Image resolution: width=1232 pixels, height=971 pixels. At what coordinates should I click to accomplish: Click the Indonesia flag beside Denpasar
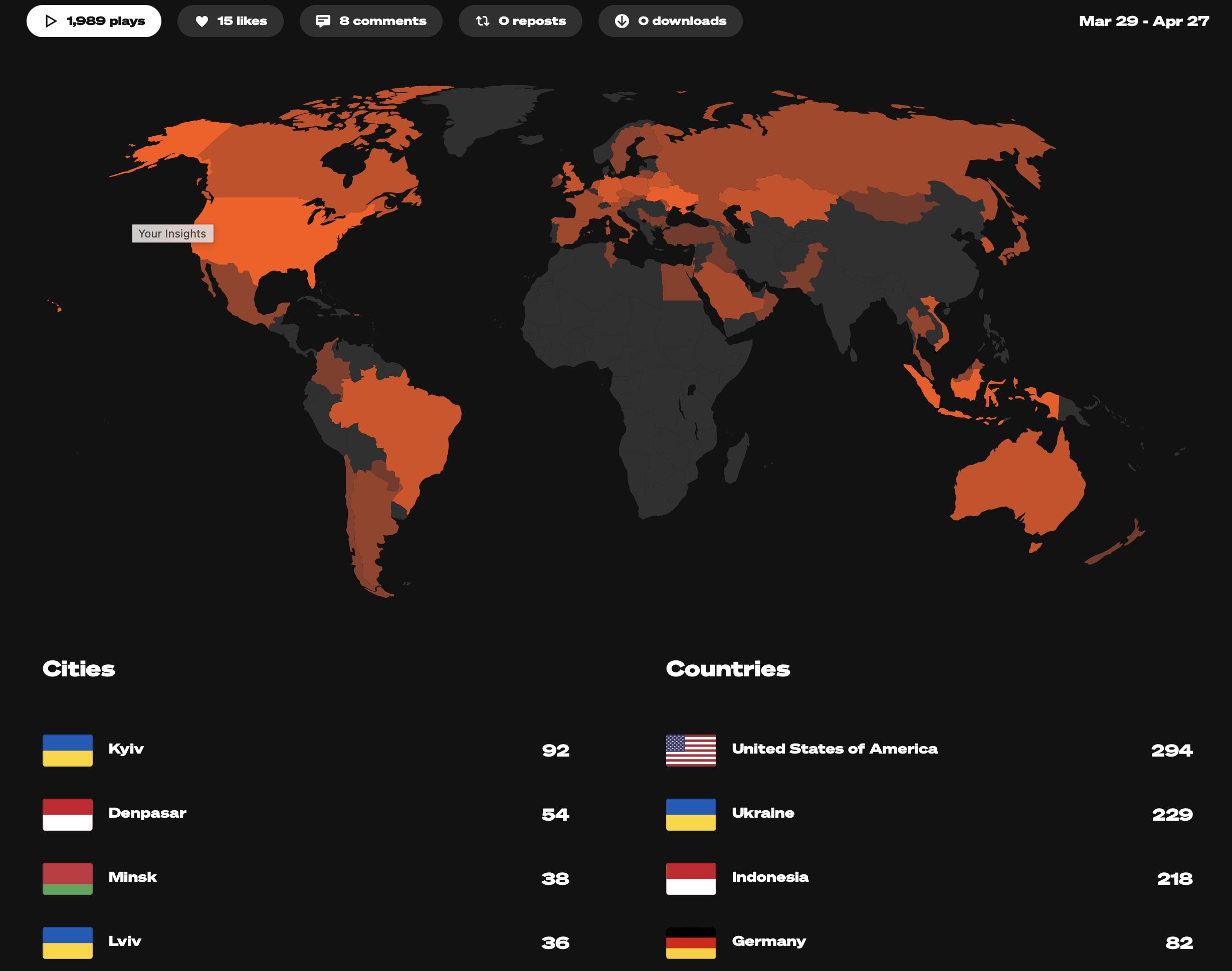[68, 815]
